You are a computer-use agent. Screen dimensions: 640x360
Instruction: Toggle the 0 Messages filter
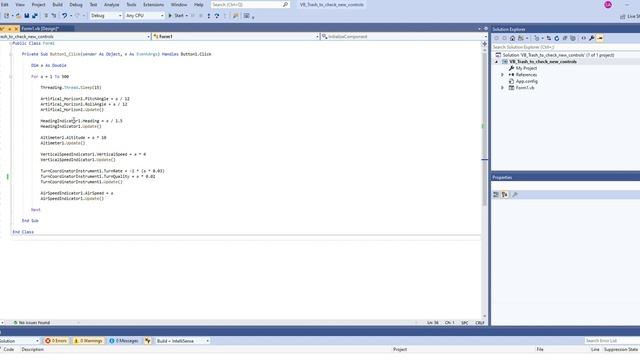pos(124,341)
